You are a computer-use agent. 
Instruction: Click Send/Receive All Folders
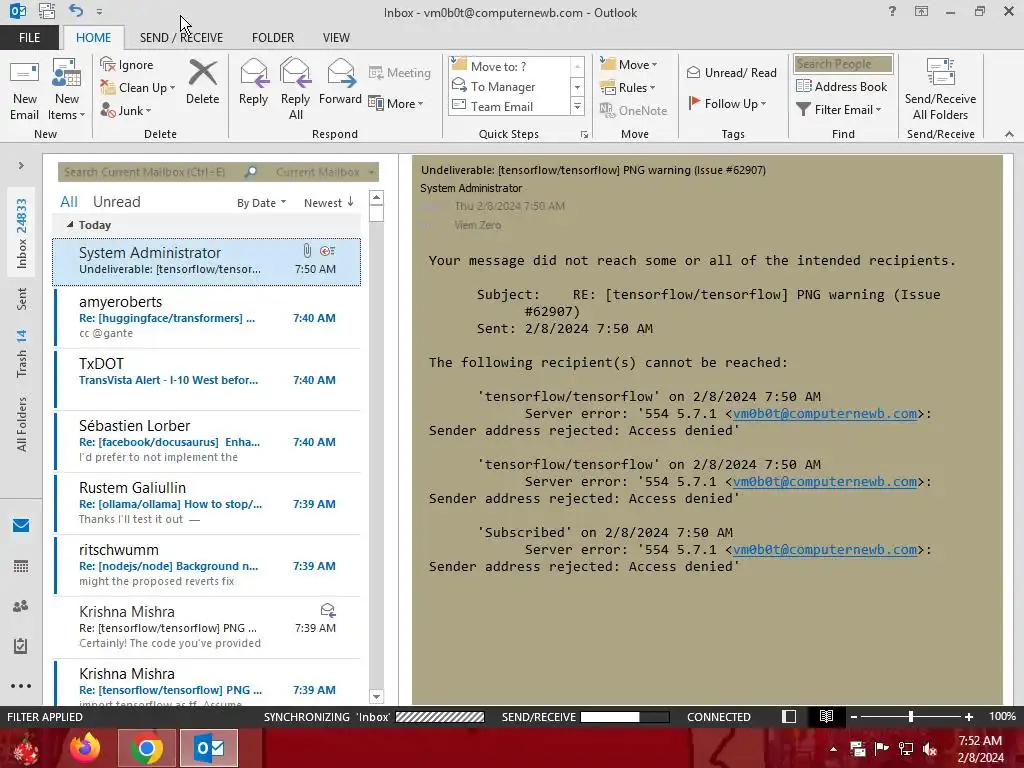tap(940, 90)
